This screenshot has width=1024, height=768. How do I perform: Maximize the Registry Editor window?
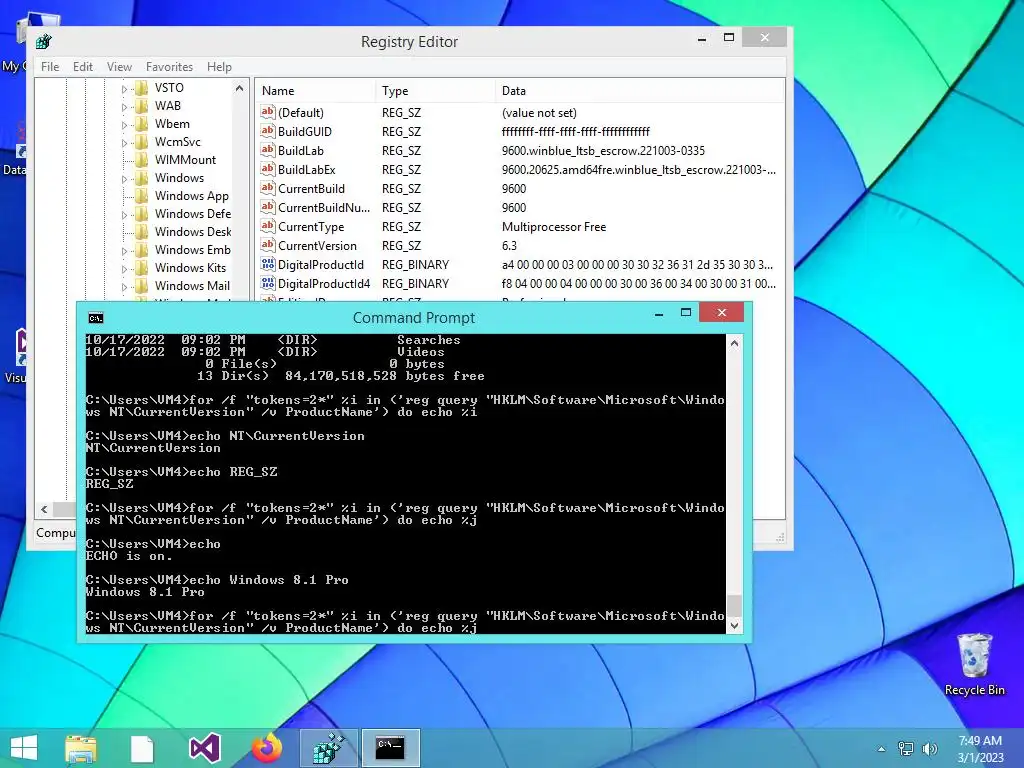point(729,38)
